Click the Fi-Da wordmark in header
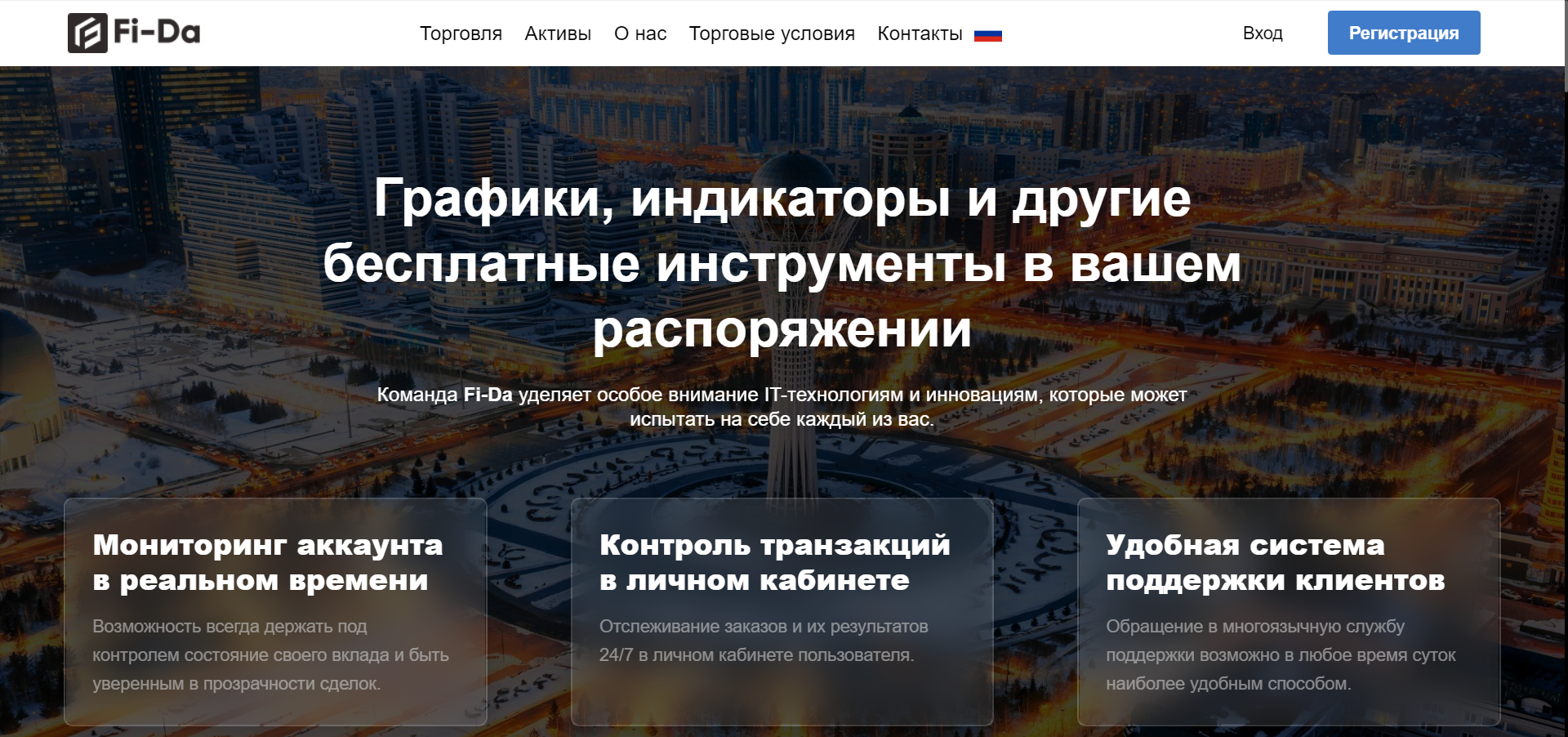This screenshot has width=1568, height=737. [x=157, y=33]
